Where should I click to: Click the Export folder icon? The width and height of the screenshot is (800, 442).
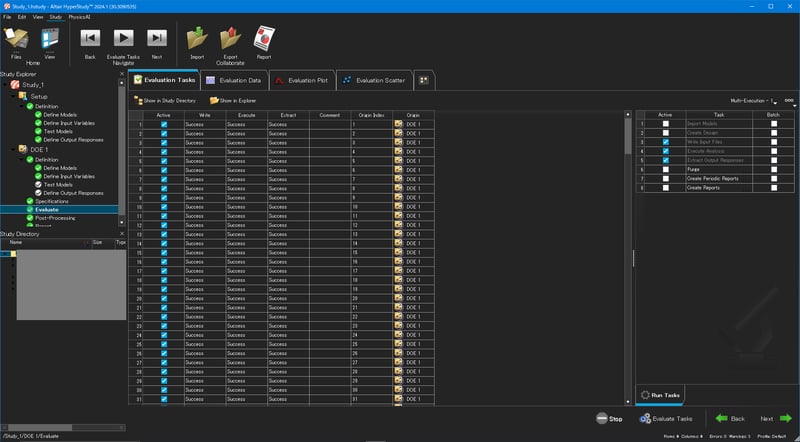click(x=231, y=38)
